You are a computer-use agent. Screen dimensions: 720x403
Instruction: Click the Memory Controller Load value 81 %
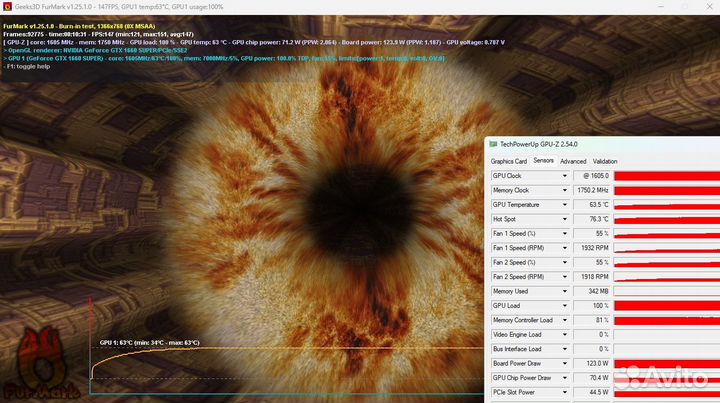click(592, 320)
